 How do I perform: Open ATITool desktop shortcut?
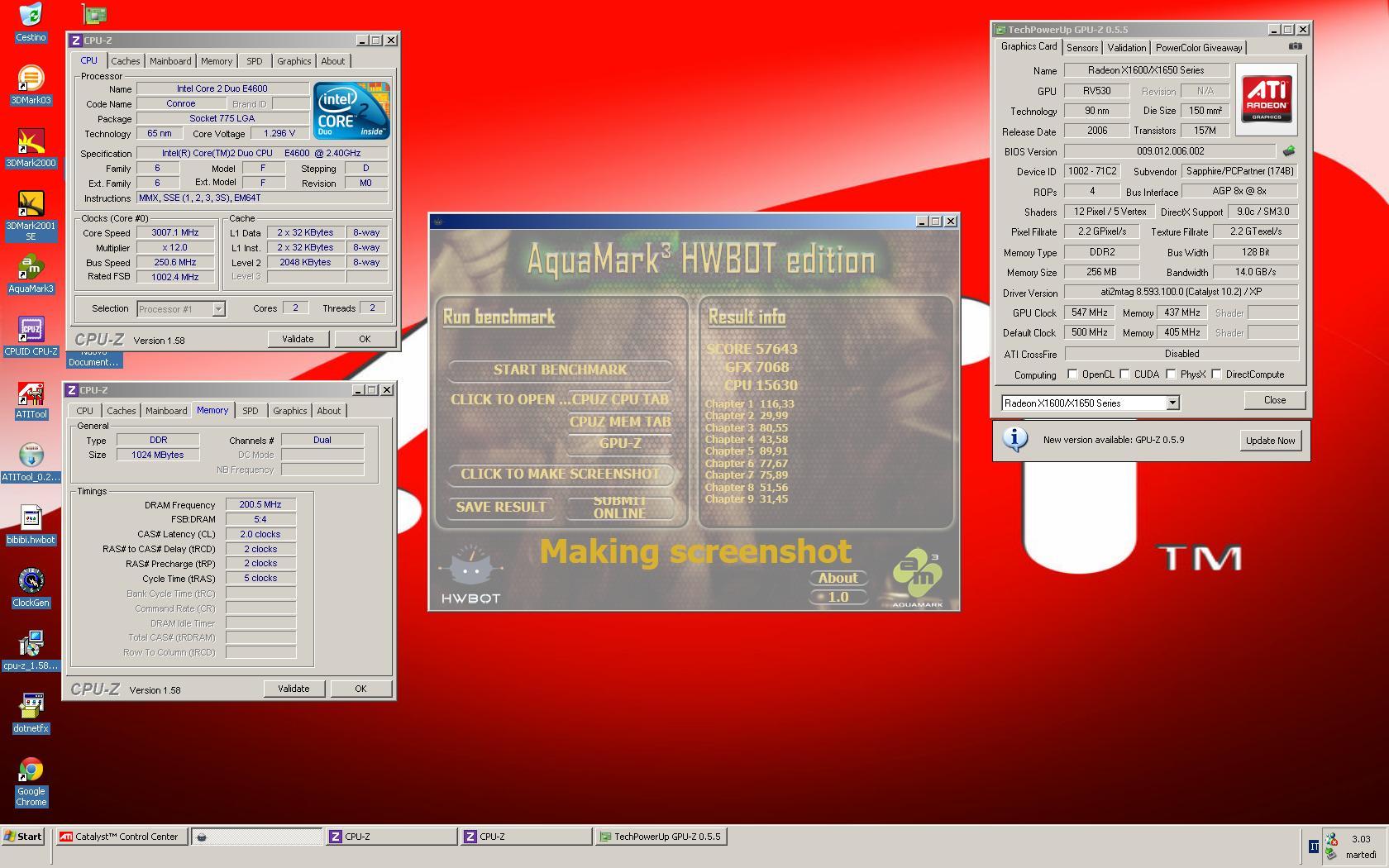[31, 400]
